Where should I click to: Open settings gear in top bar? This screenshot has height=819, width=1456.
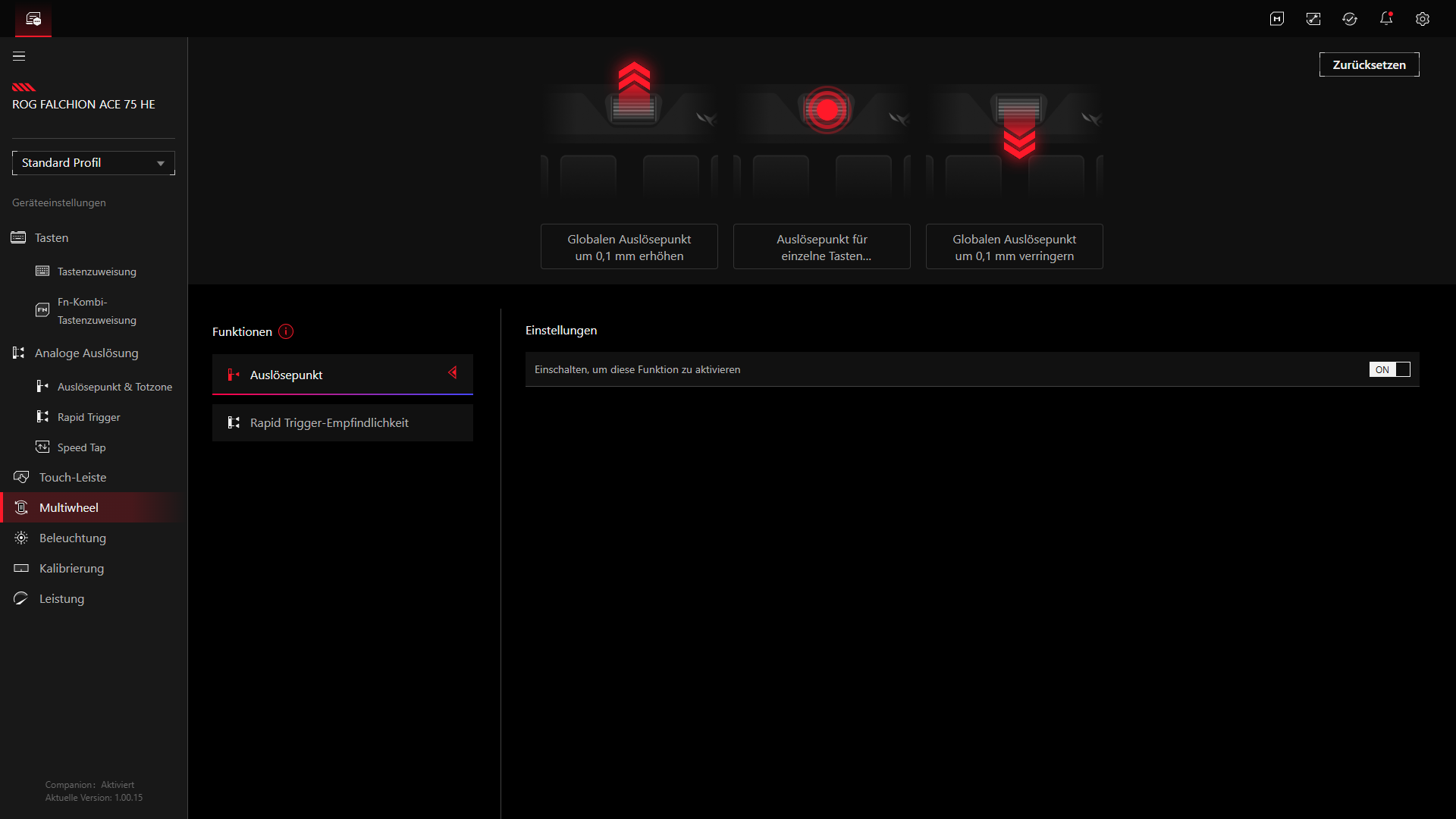pos(1423,19)
